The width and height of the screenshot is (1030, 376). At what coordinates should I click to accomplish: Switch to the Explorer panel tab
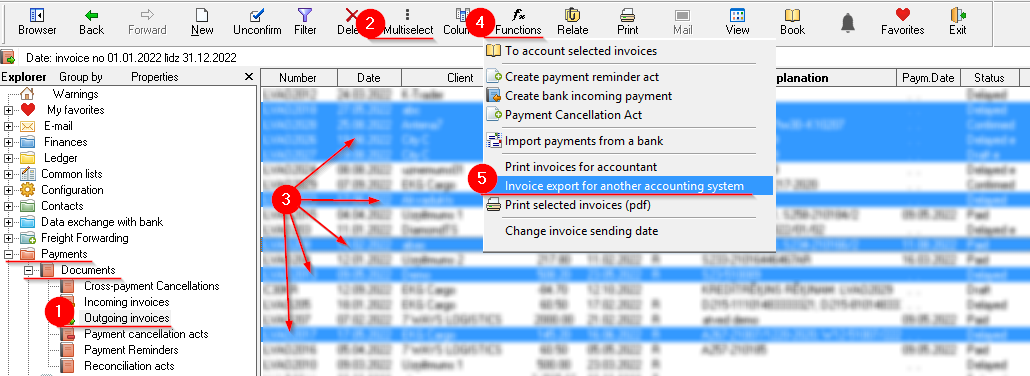tap(24, 77)
